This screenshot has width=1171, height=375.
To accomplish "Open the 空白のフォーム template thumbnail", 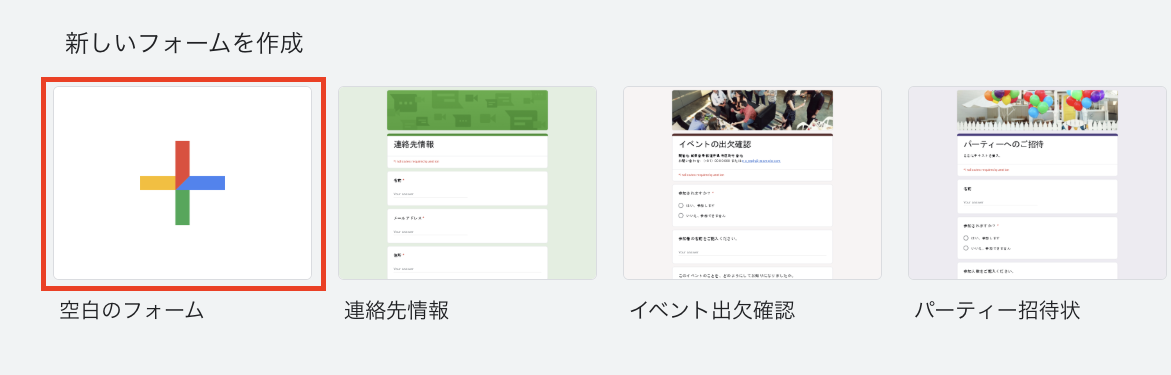I will click(x=182, y=183).
